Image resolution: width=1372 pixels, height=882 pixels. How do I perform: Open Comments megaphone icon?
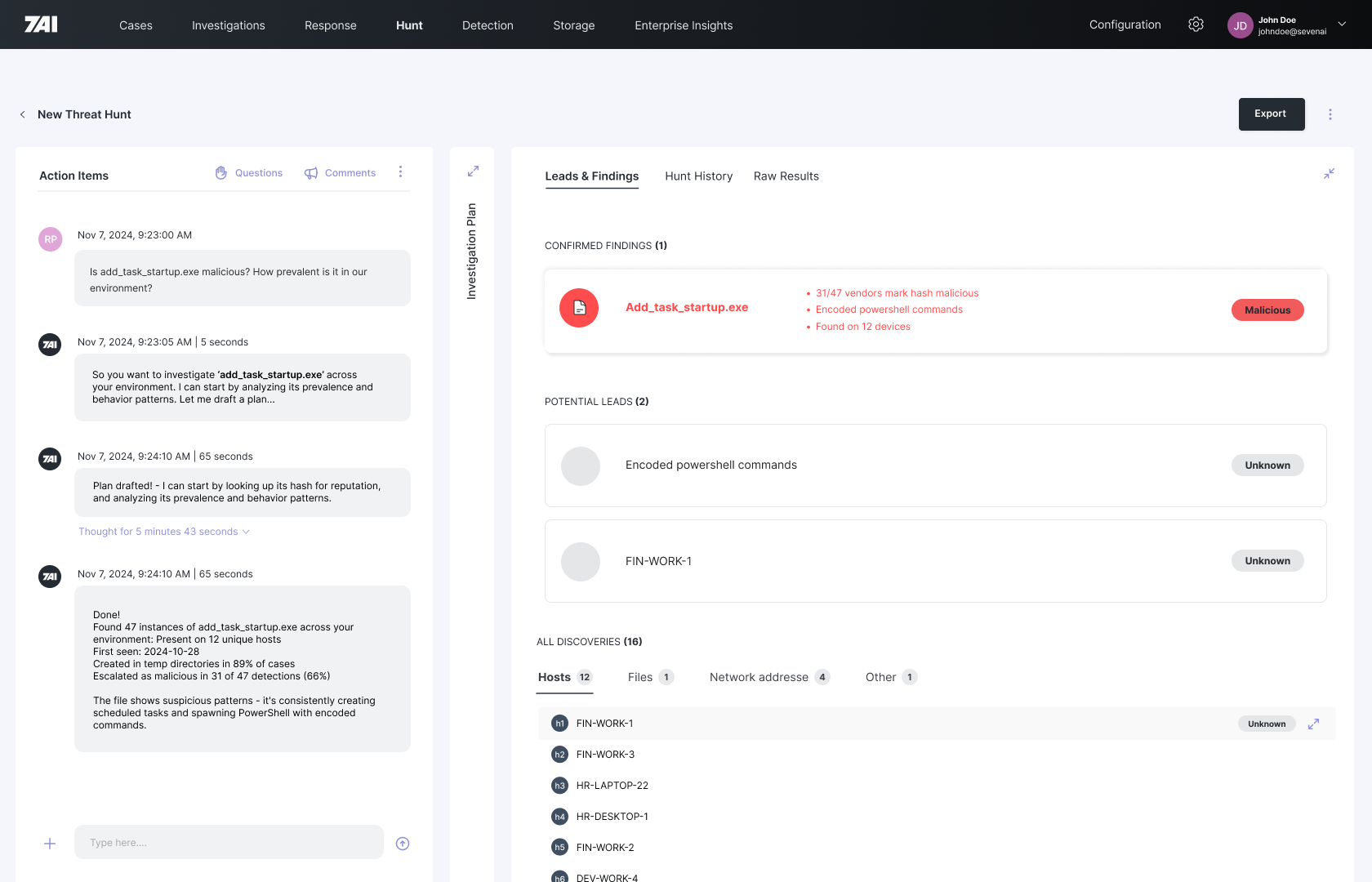(311, 173)
